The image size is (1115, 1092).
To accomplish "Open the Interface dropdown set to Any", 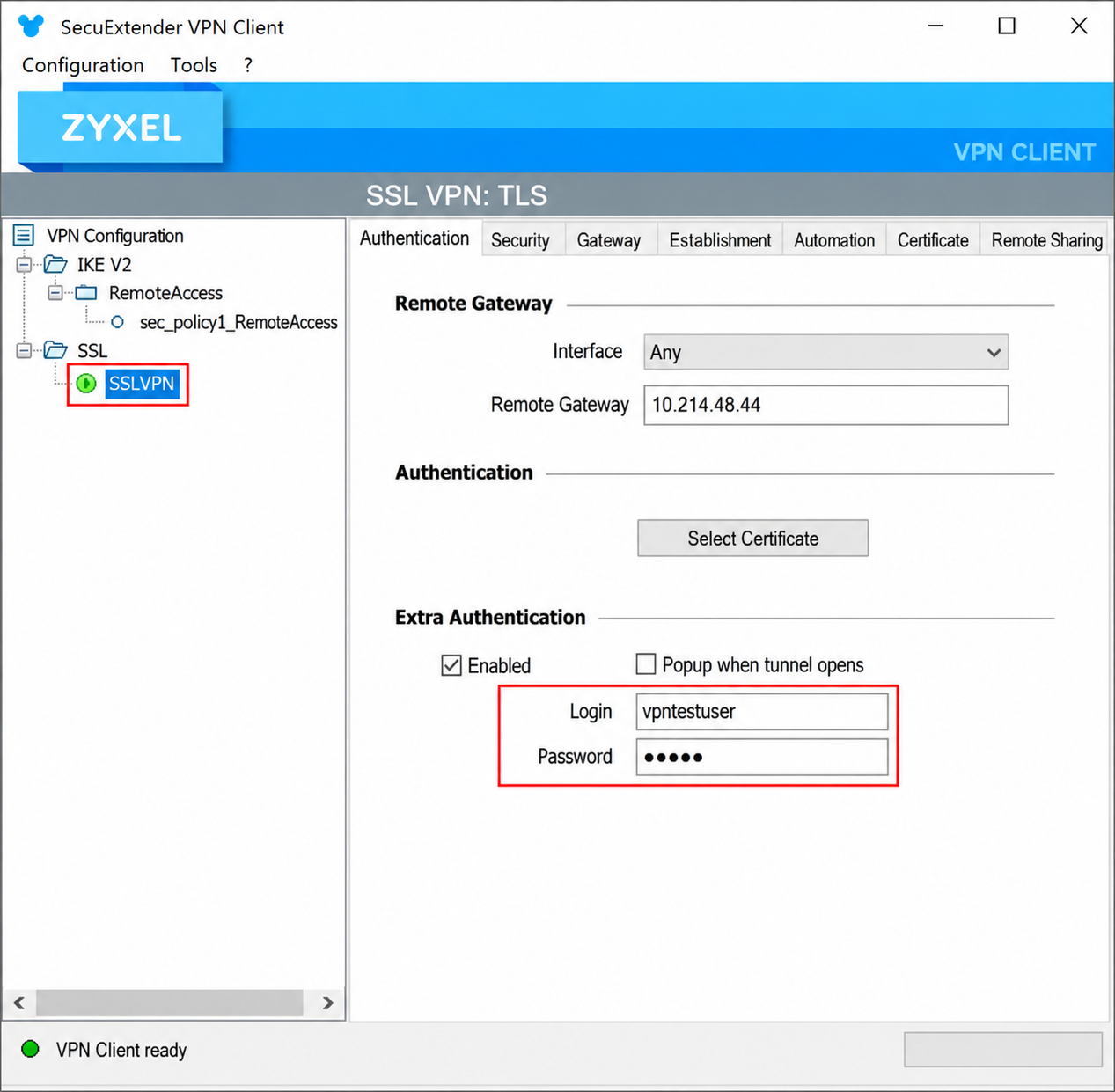I will tap(825, 352).
